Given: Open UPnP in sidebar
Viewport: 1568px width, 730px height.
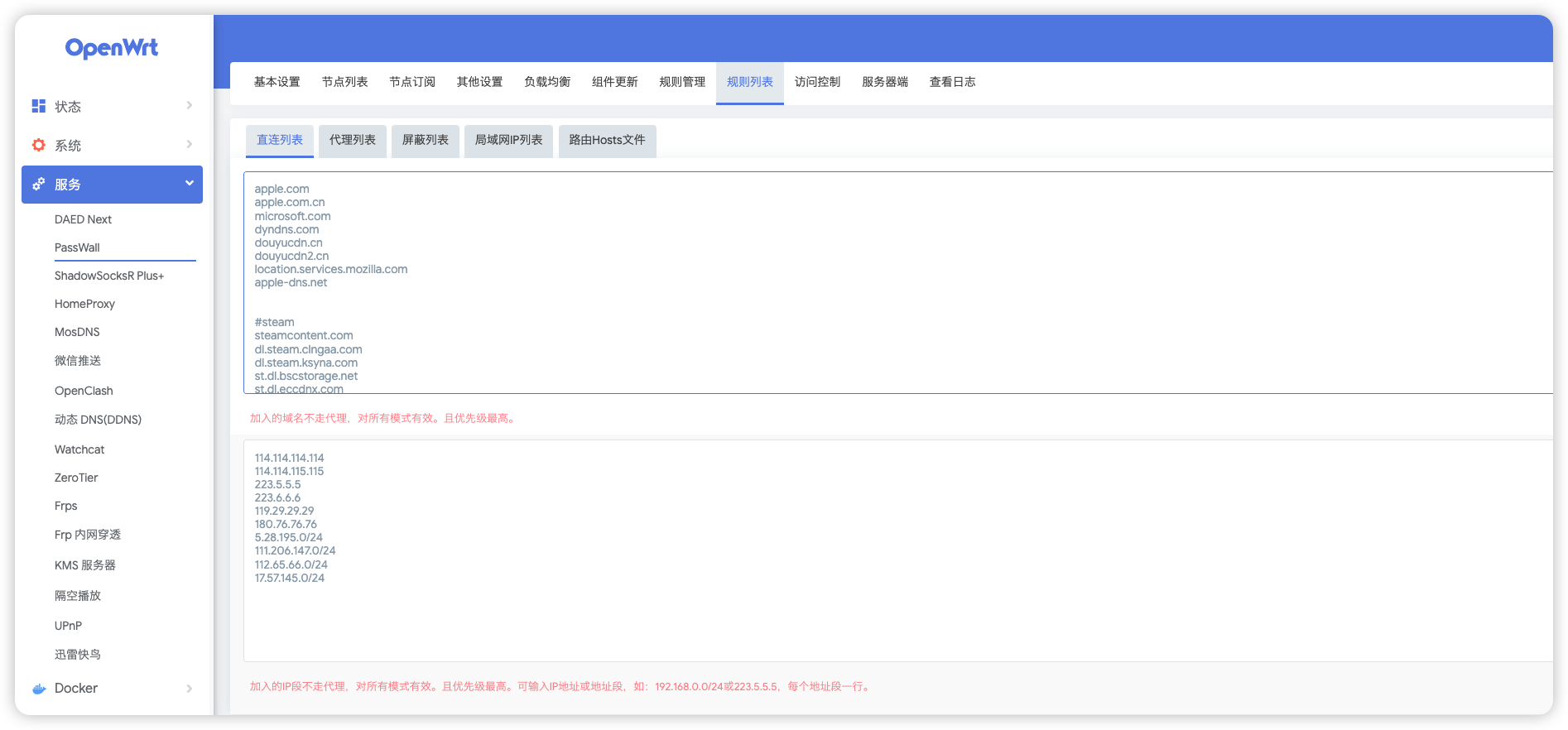Looking at the screenshot, I should coord(68,626).
